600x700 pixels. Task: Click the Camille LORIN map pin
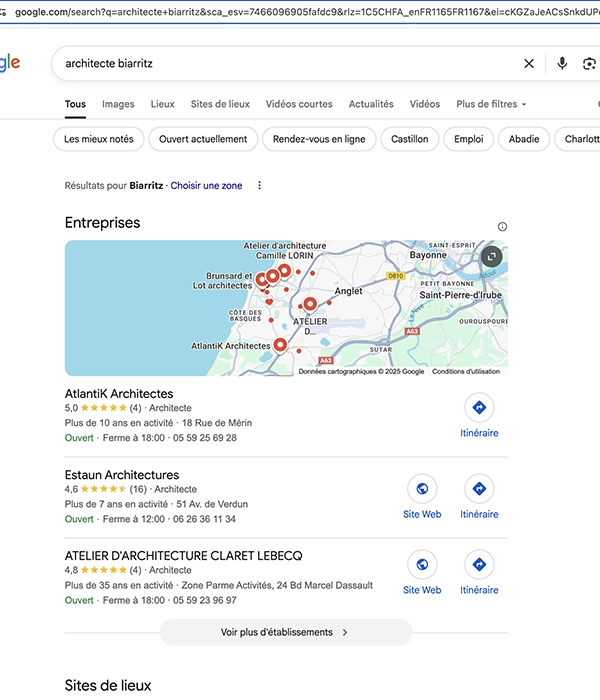coord(284,271)
